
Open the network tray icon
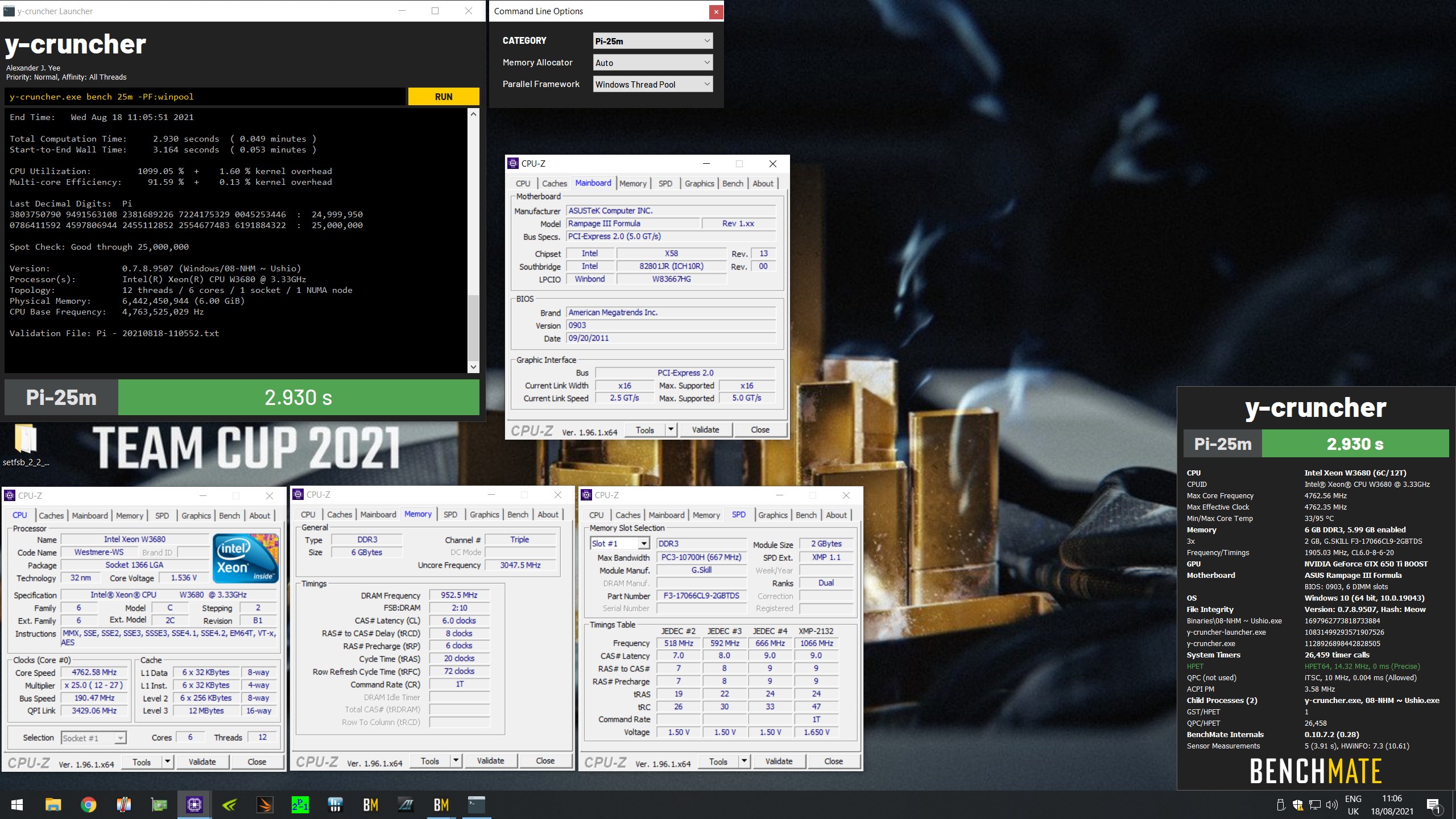1314,805
